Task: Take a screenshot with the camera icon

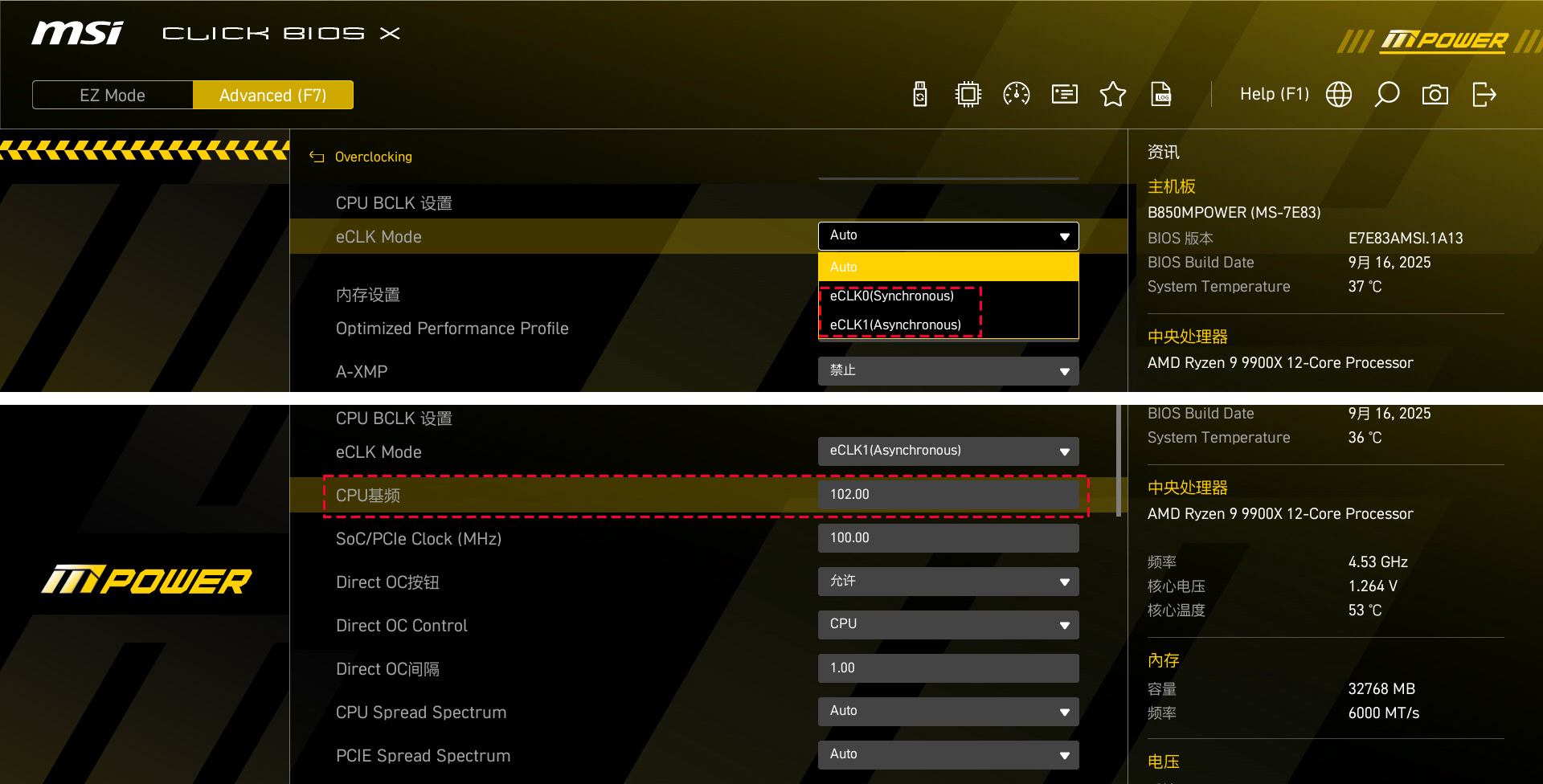Action: pyautogui.click(x=1435, y=95)
